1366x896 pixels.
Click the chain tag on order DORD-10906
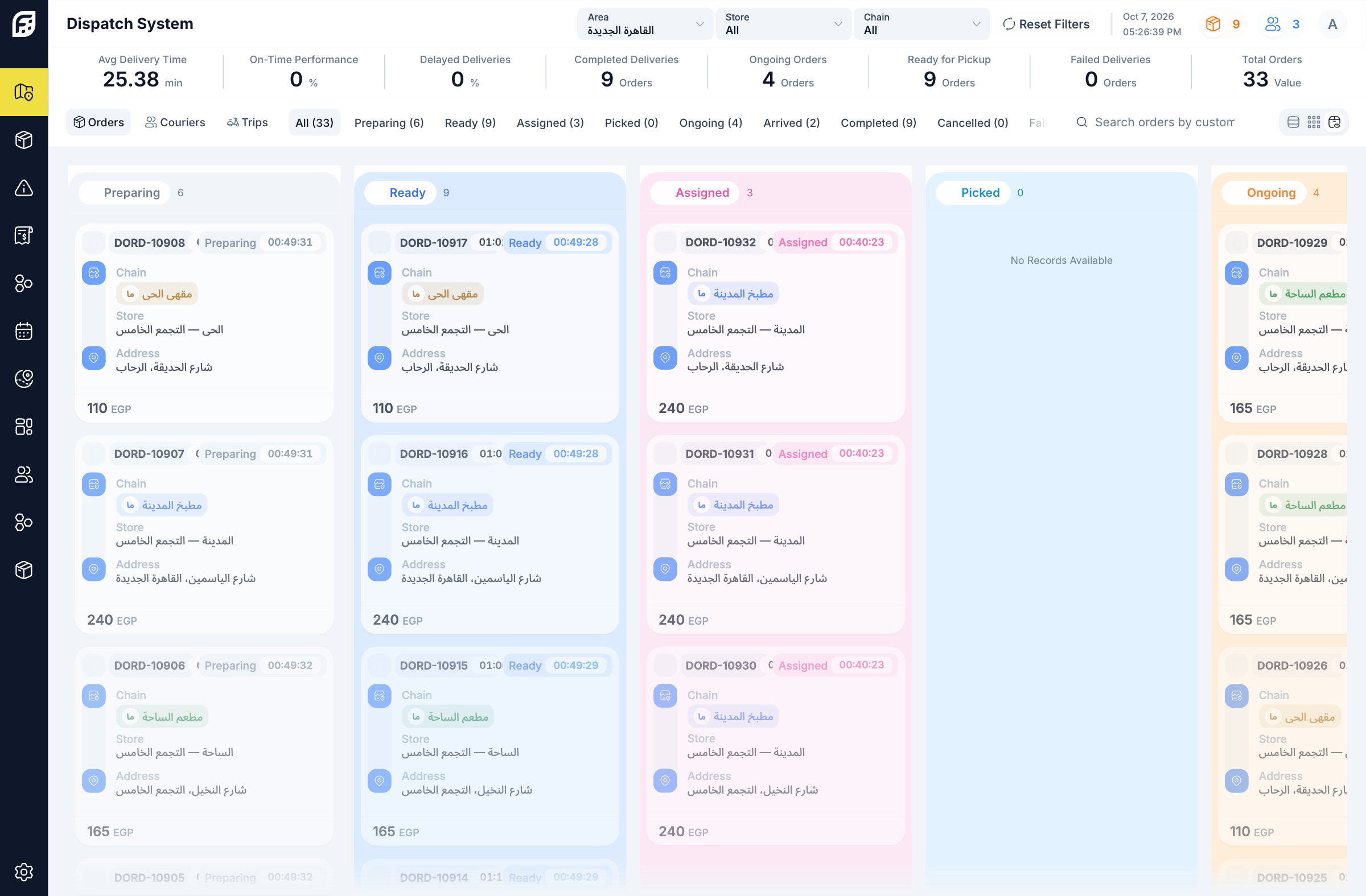(x=162, y=717)
